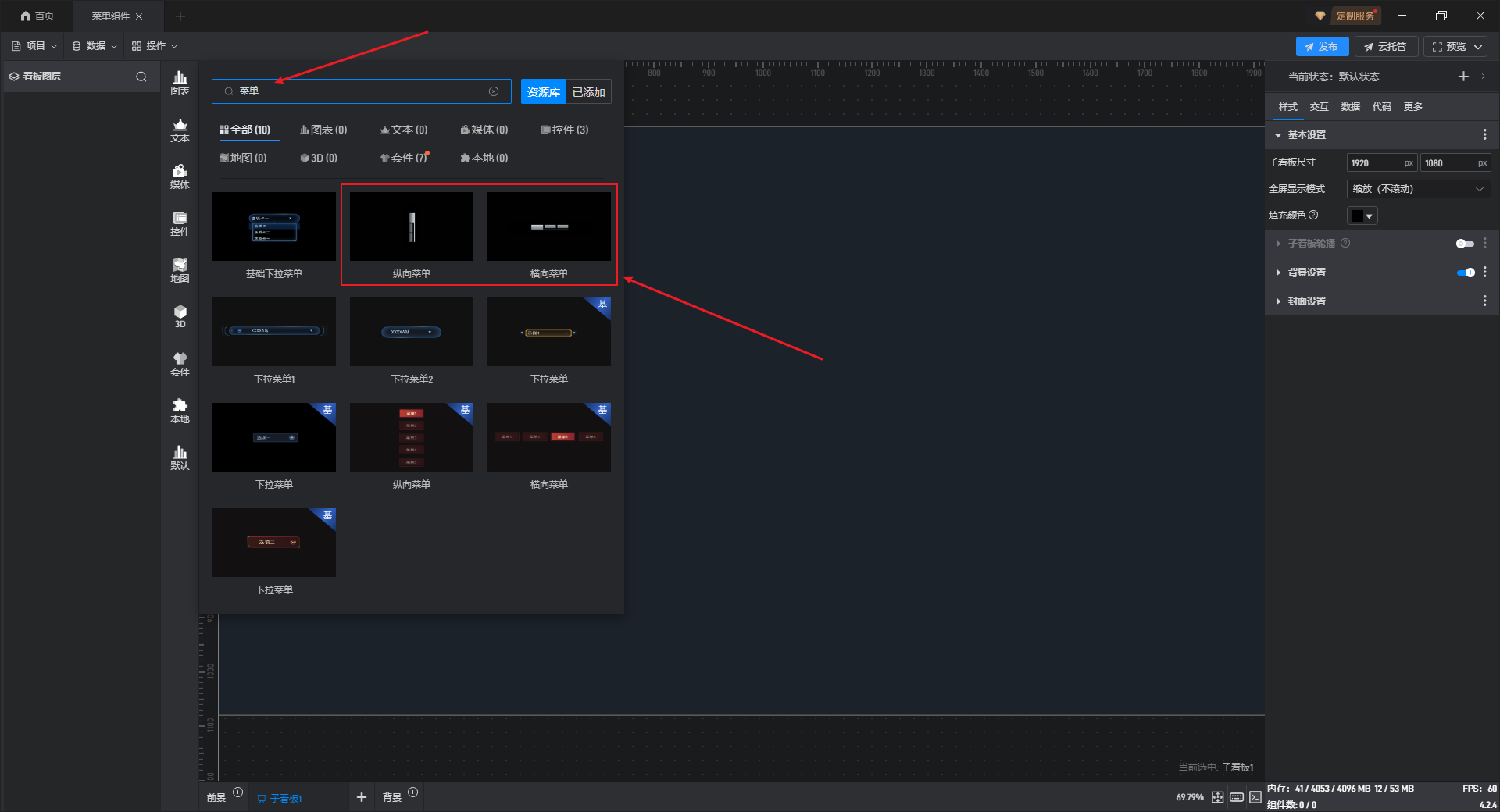Image resolution: width=1500 pixels, height=812 pixels.
Task: Click the 预览 button
Action: click(x=1448, y=47)
